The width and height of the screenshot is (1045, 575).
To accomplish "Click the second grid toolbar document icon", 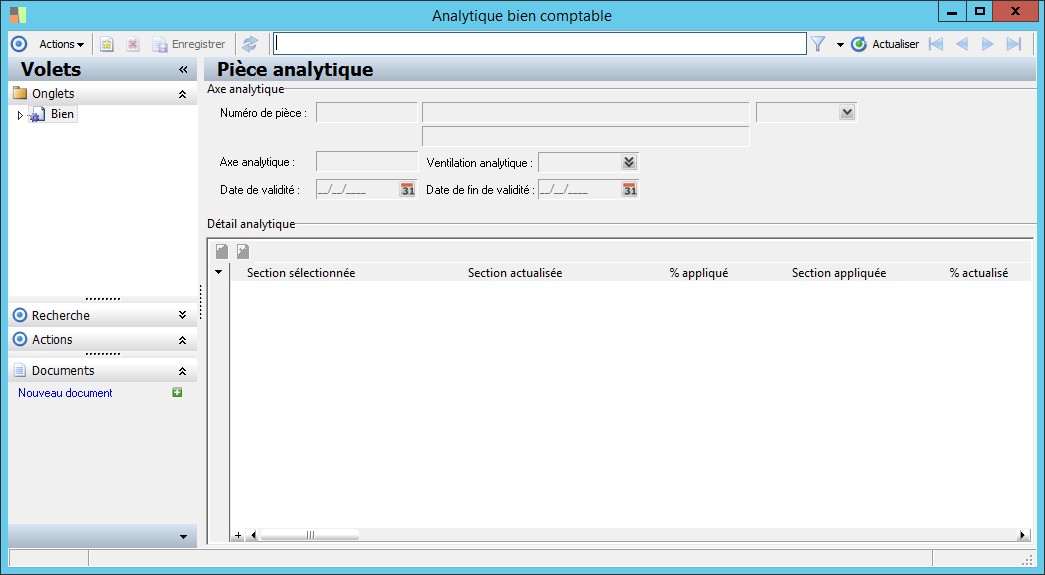I will point(243,251).
